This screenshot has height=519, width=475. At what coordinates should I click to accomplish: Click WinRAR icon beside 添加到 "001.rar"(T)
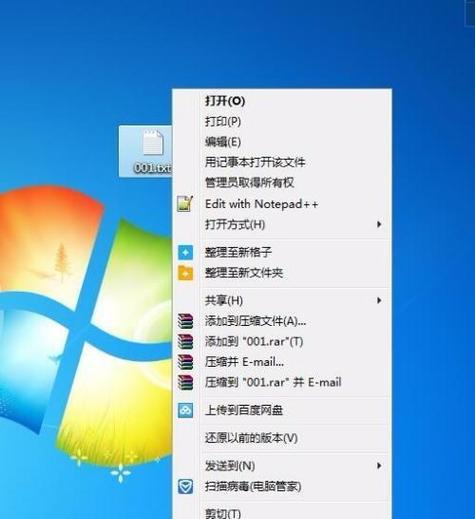(x=185, y=342)
